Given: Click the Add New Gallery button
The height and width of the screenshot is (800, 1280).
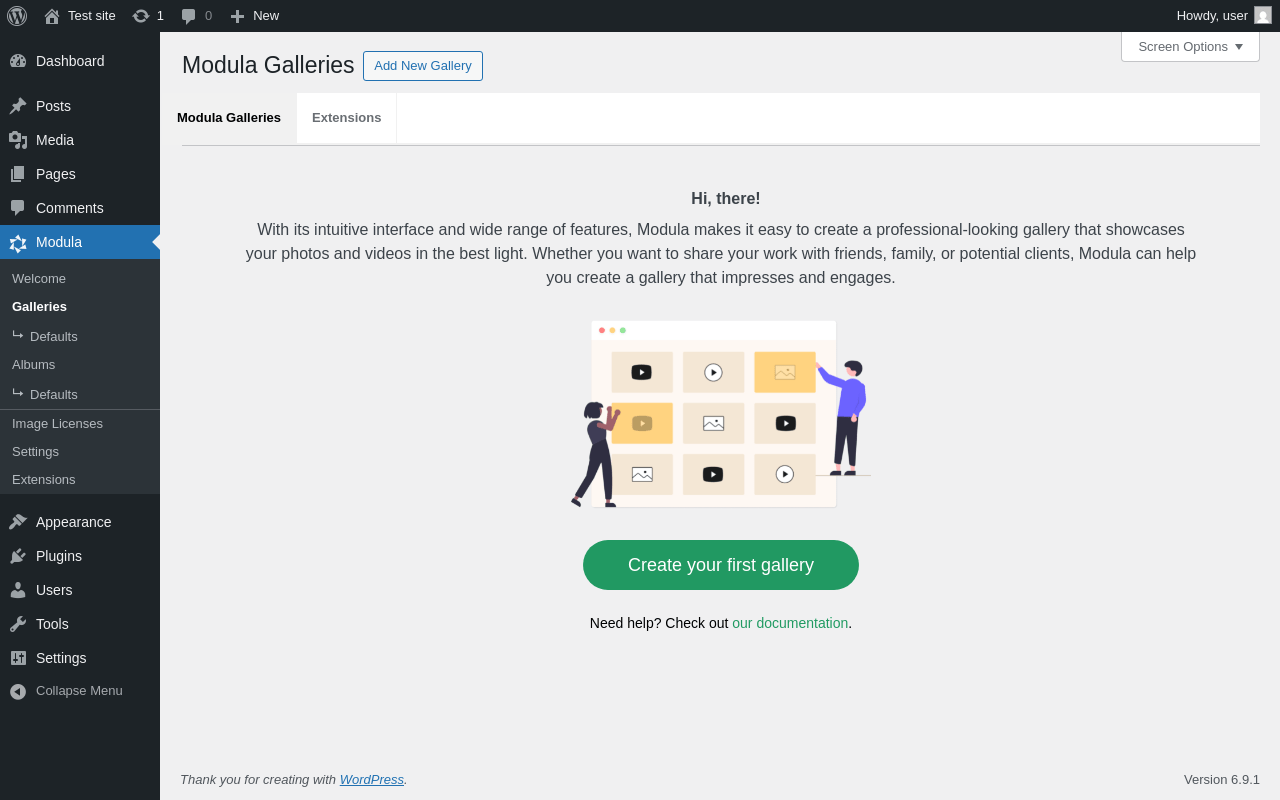Looking at the screenshot, I should (423, 66).
